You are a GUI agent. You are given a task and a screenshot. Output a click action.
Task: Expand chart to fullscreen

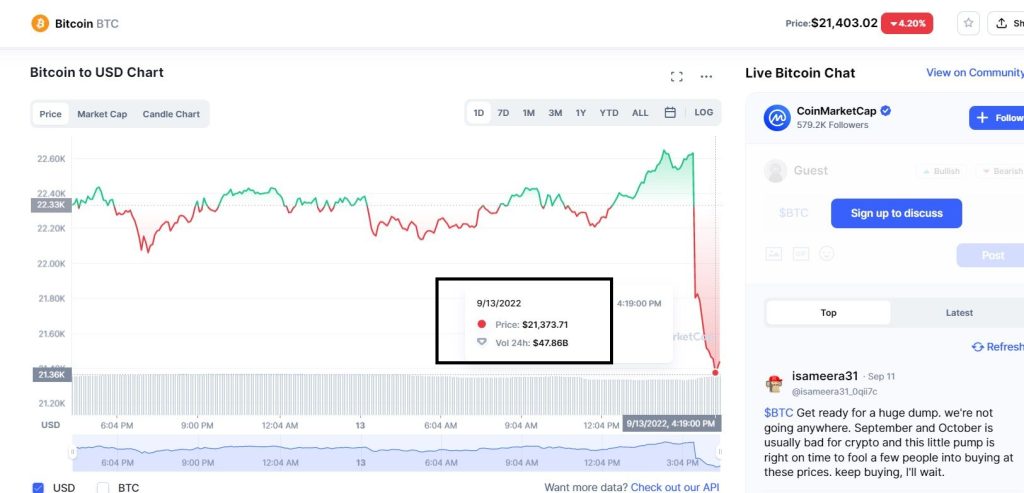click(677, 76)
